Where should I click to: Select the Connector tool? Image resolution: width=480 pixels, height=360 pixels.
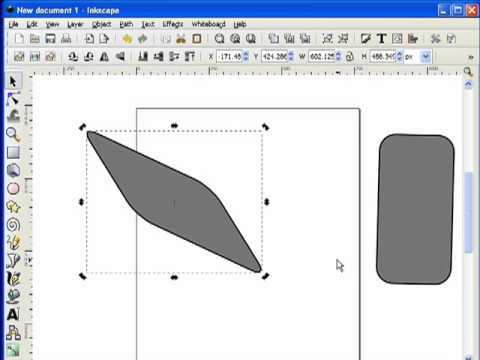pos(13,332)
